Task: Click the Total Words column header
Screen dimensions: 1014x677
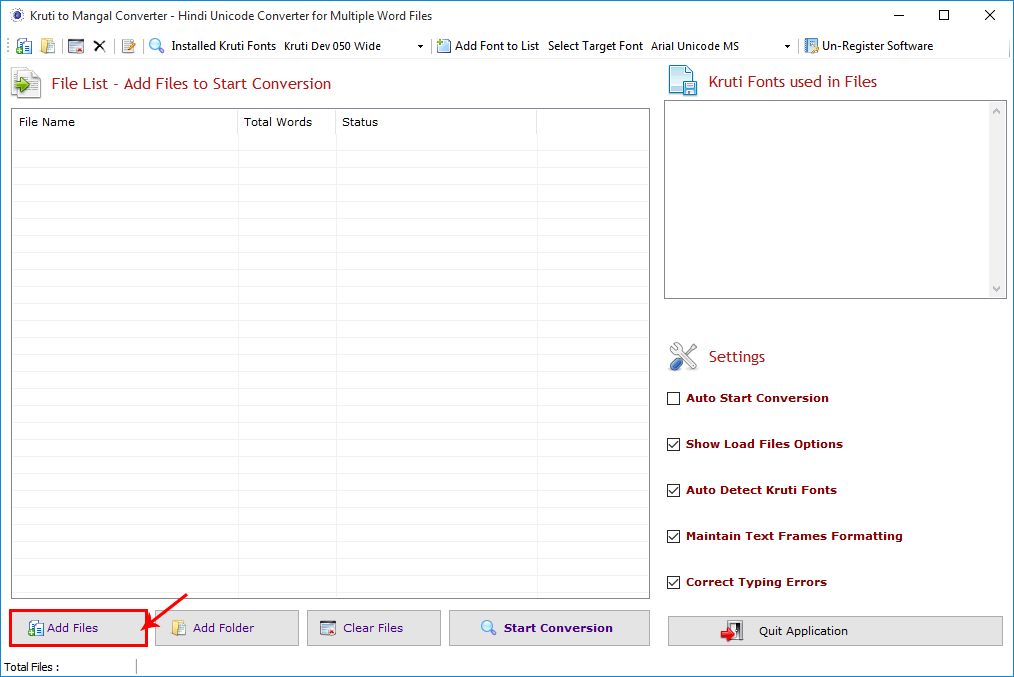Action: tap(286, 122)
